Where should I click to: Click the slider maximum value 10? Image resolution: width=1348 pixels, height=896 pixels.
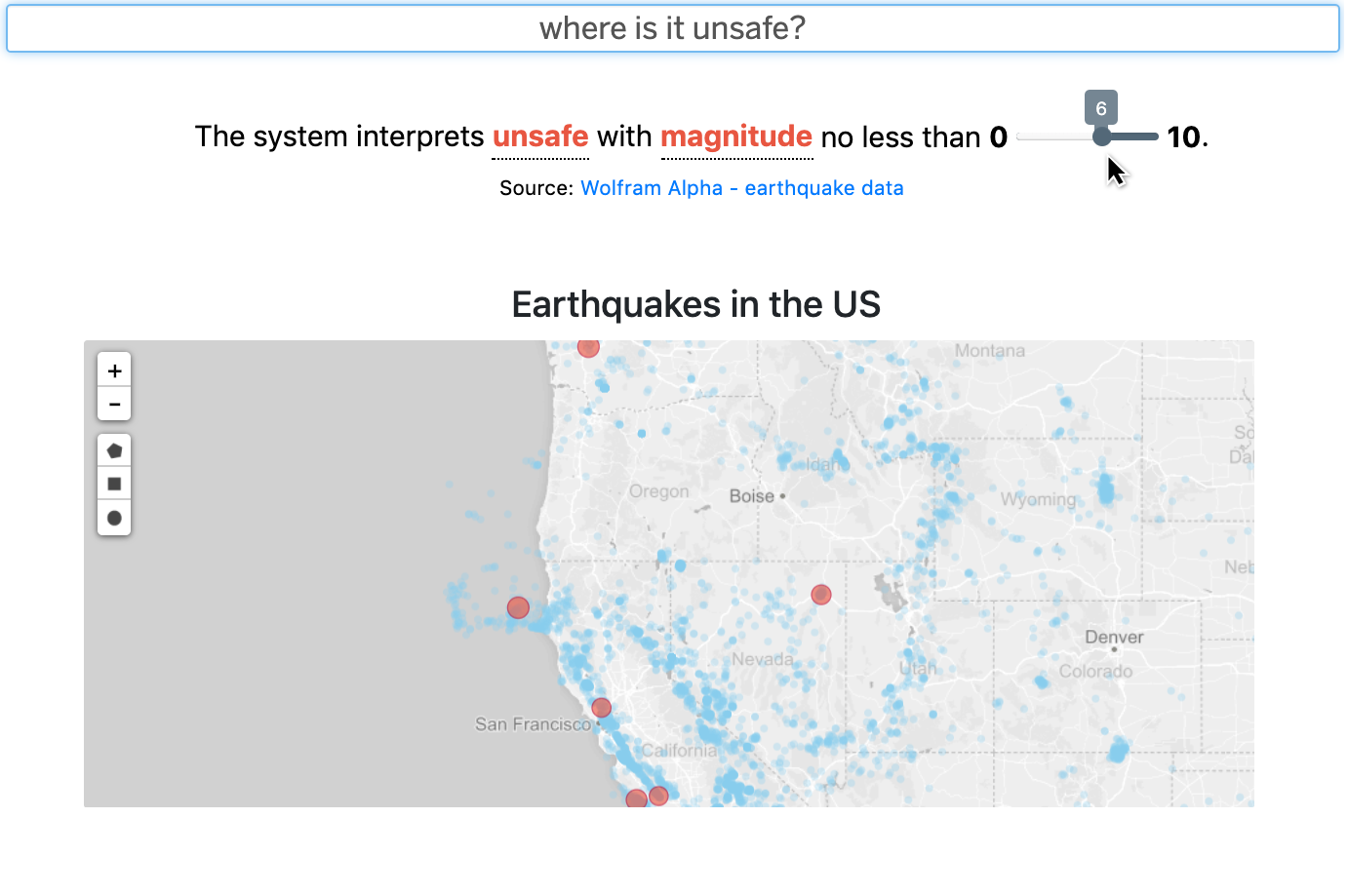click(x=1183, y=137)
